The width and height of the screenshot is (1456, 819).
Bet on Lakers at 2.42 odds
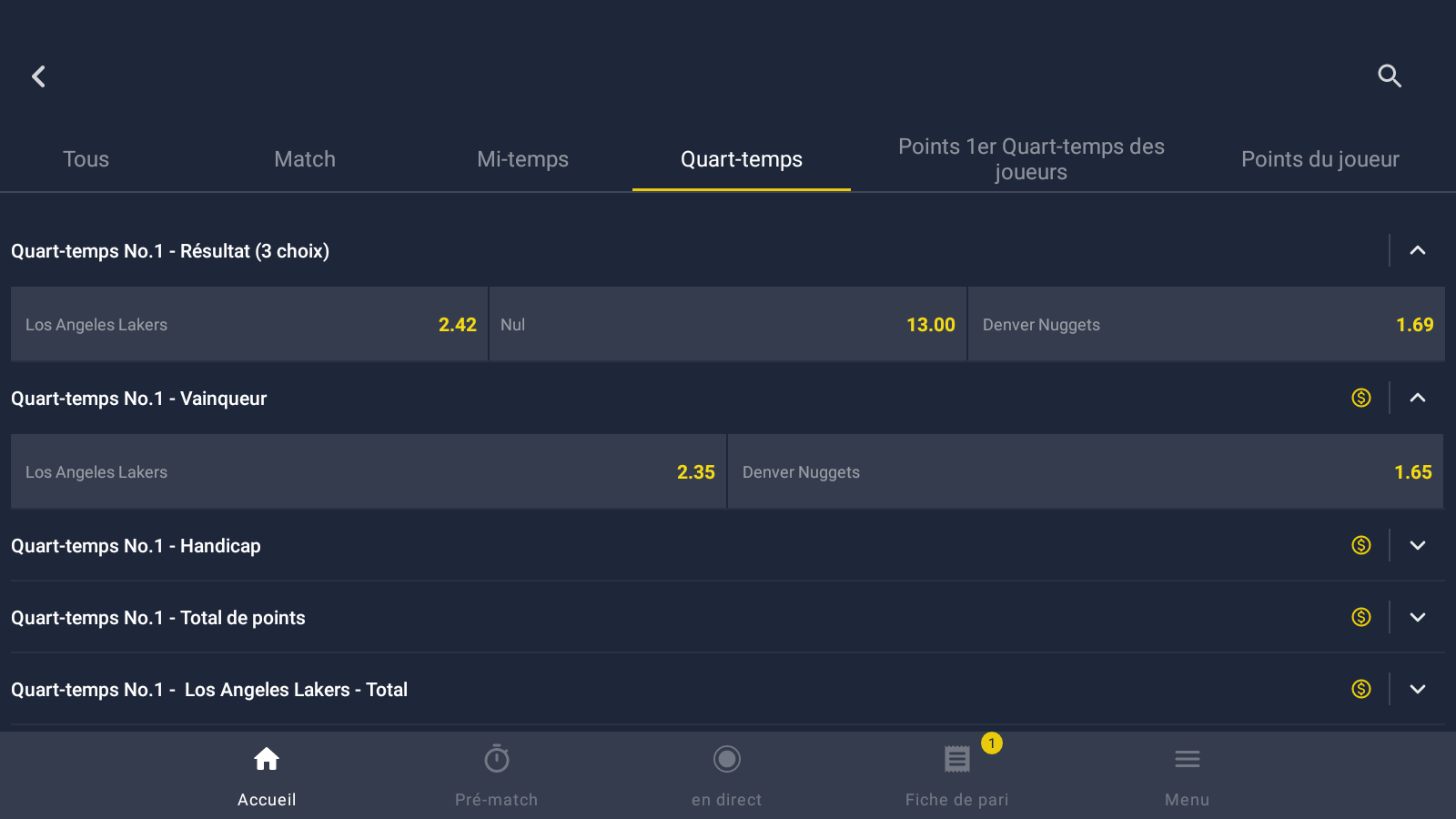[249, 325]
